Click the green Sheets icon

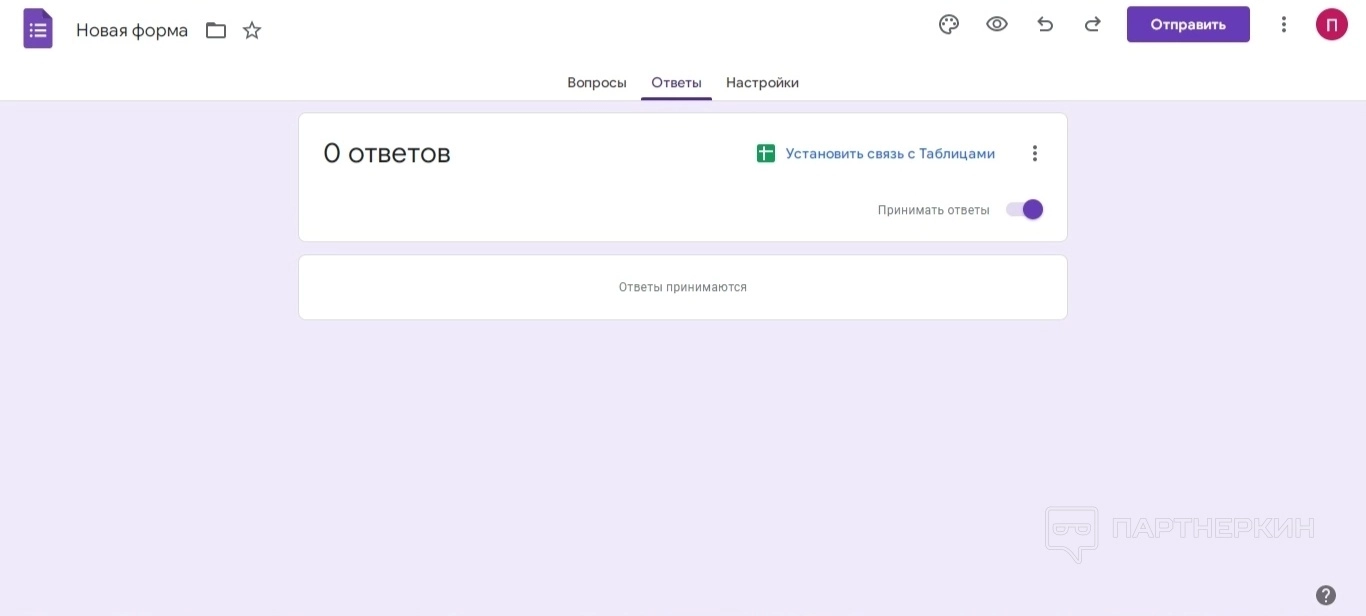tap(766, 153)
